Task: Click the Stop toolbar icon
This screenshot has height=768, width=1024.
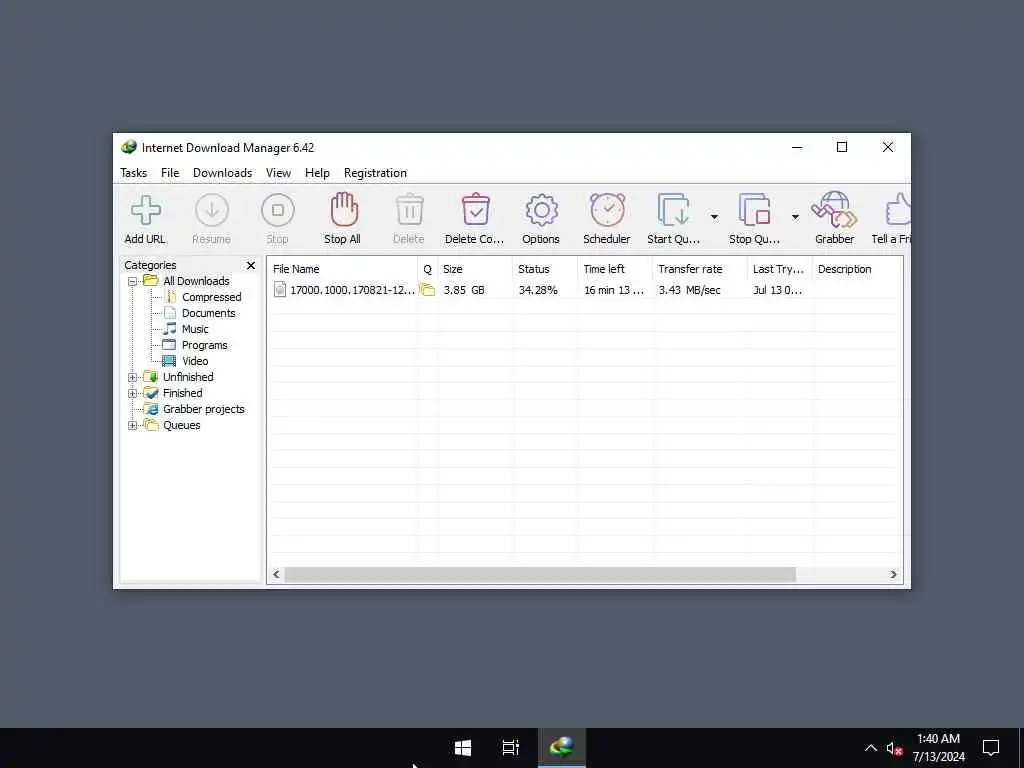Action: 278,210
